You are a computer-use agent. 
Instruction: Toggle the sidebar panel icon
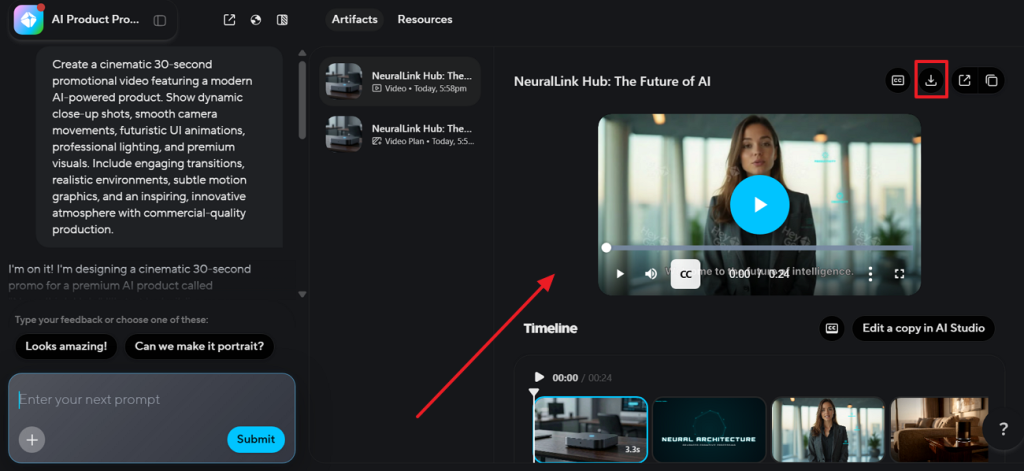pyautogui.click(x=159, y=20)
